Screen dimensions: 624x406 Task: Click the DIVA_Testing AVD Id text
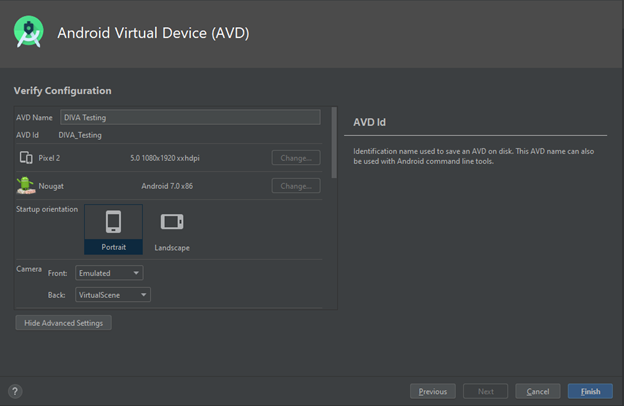pyautogui.click(x=80, y=135)
